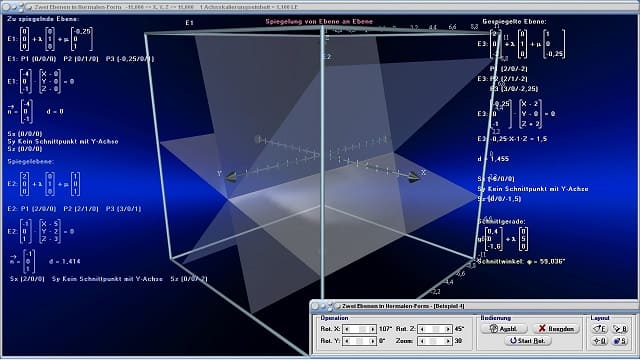
Task: Click the Layout S button
Action: (620, 341)
